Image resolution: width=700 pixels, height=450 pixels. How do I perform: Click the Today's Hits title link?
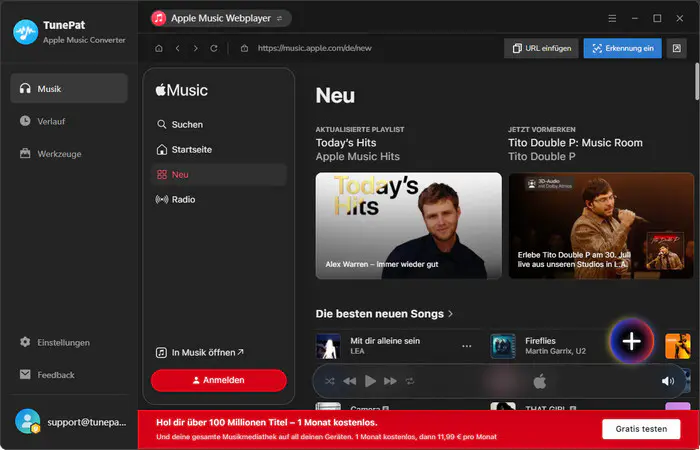[346, 143]
